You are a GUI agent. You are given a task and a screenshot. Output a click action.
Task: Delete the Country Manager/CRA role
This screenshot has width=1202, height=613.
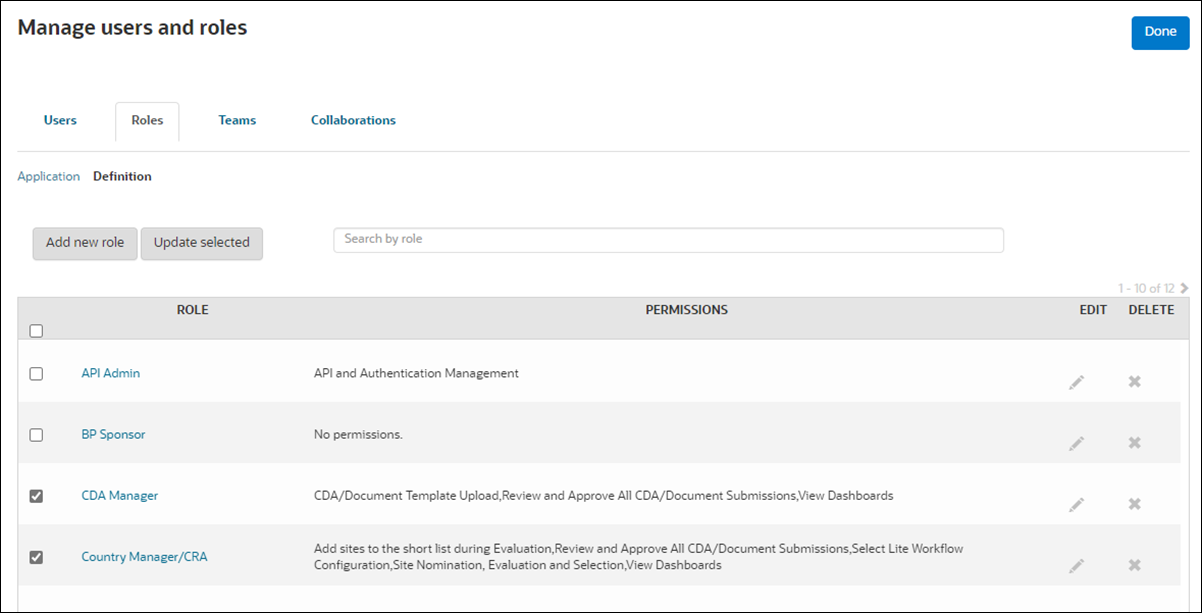(1135, 566)
